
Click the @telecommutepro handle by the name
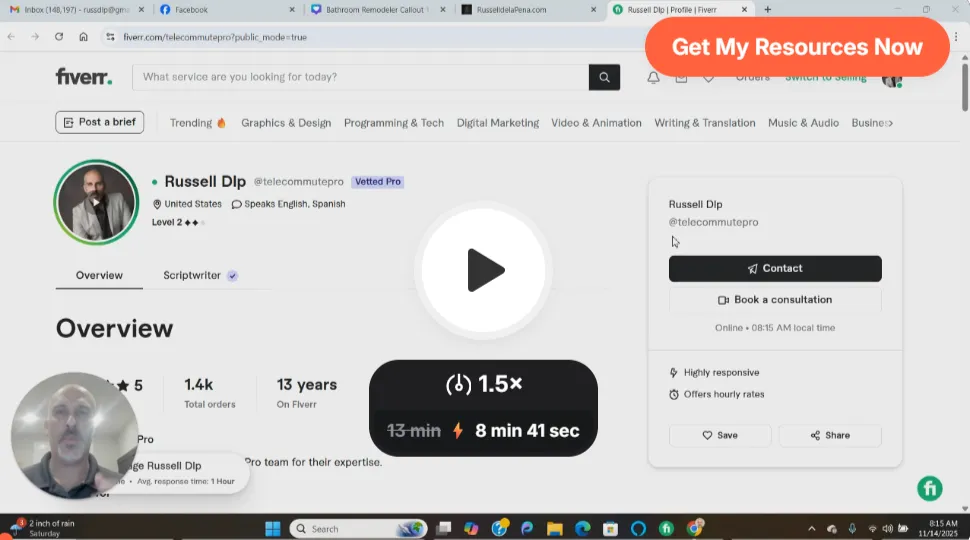tap(298, 182)
